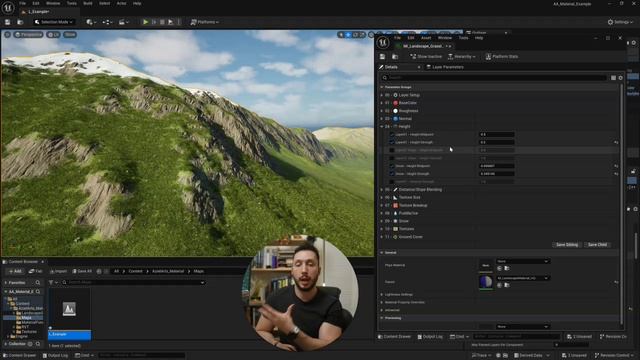Screen dimensions: 640x360
Task: Toggle the first disabled Layer02 Height checkbox
Action: [391, 150]
